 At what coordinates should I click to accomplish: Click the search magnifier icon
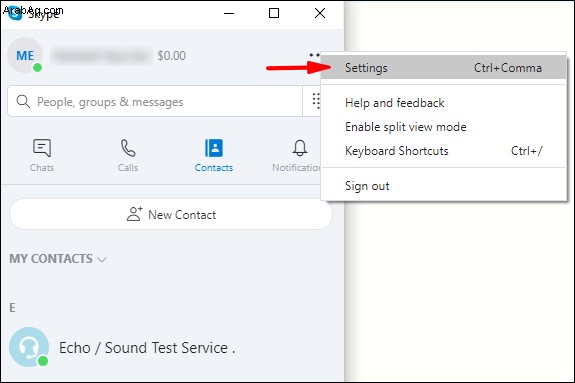pos(23,101)
